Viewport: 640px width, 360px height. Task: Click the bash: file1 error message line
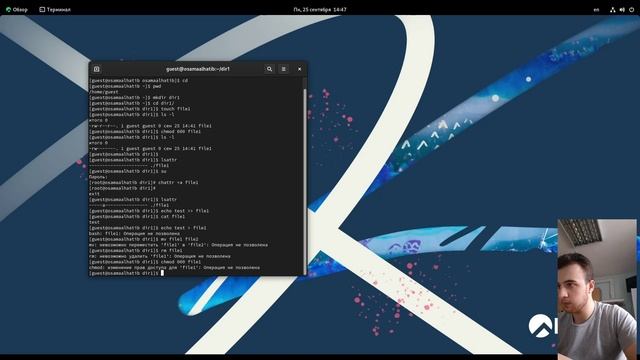tap(134, 233)
